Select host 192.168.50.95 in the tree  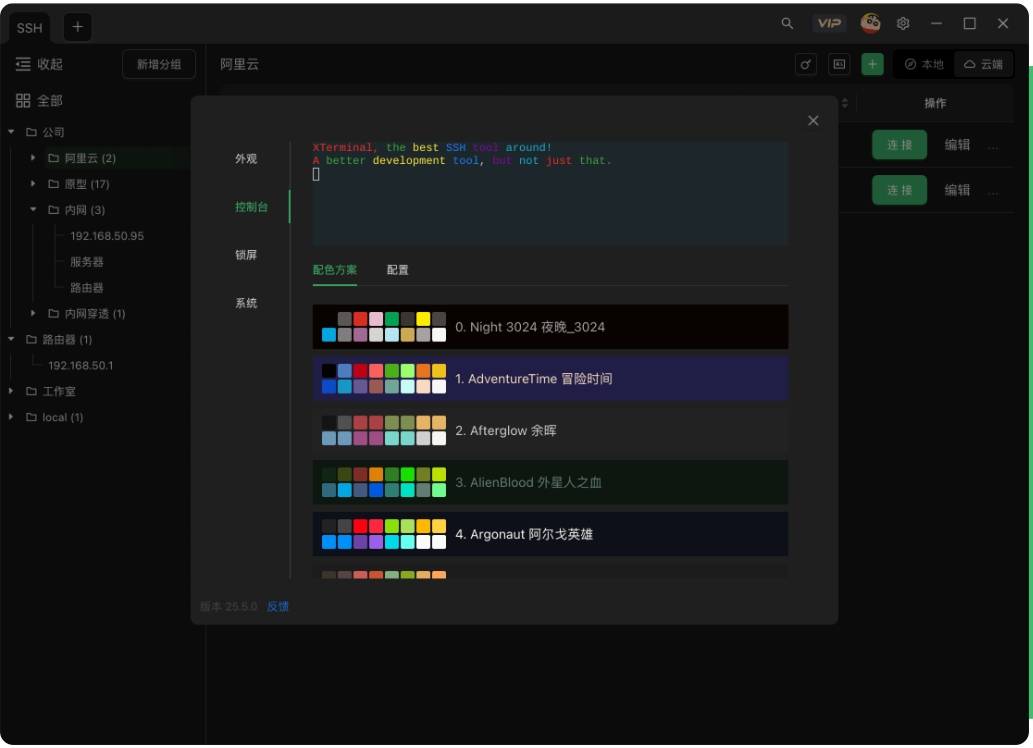107,236
